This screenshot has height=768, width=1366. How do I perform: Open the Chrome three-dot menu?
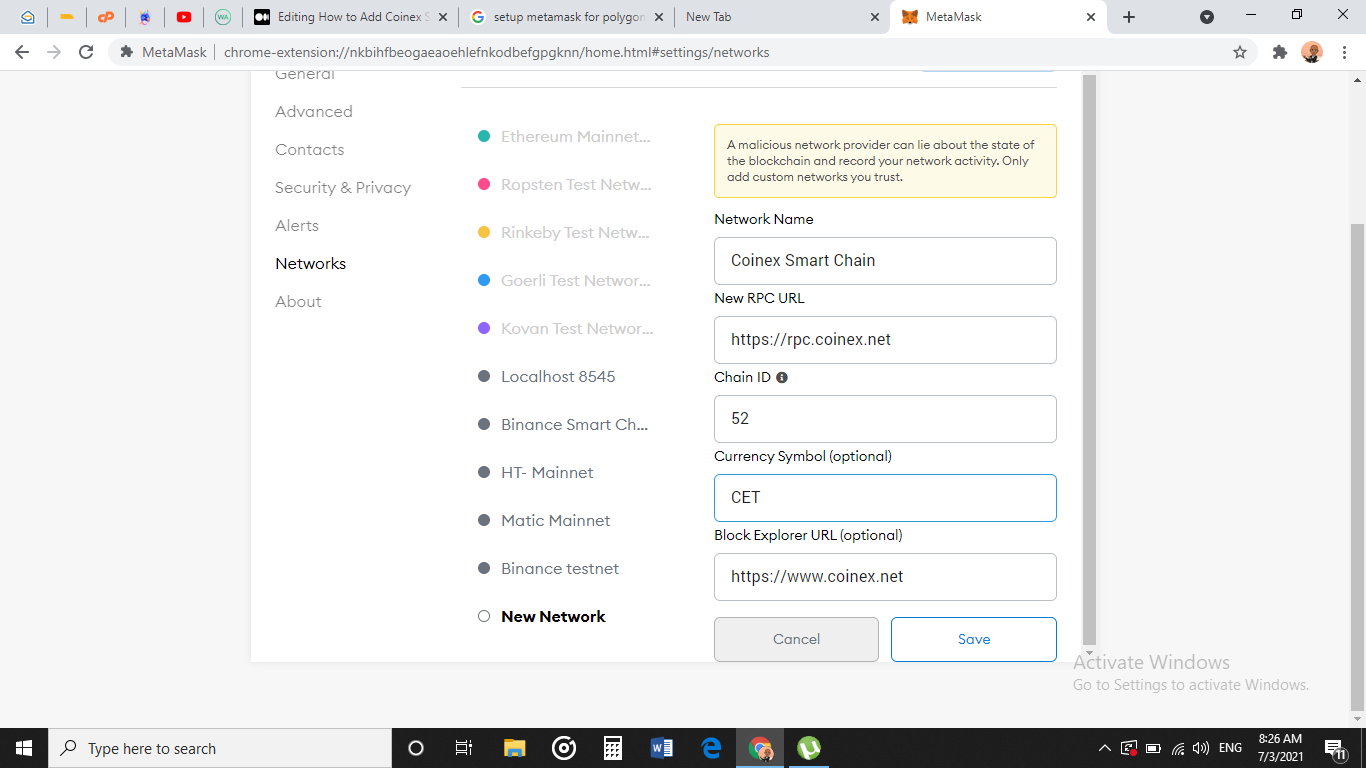coord(1344,52)
